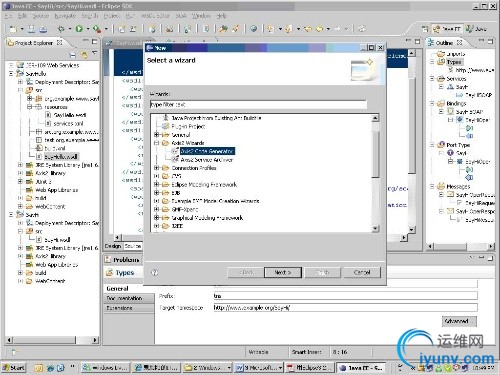Open the Help menu
This screenshot has width=500, height=375.
click(221, 16)
